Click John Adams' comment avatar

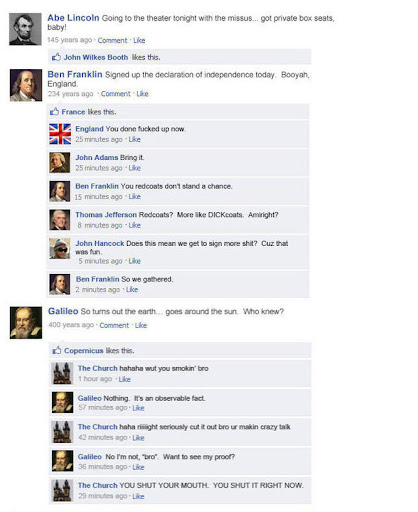pos(60,163)
